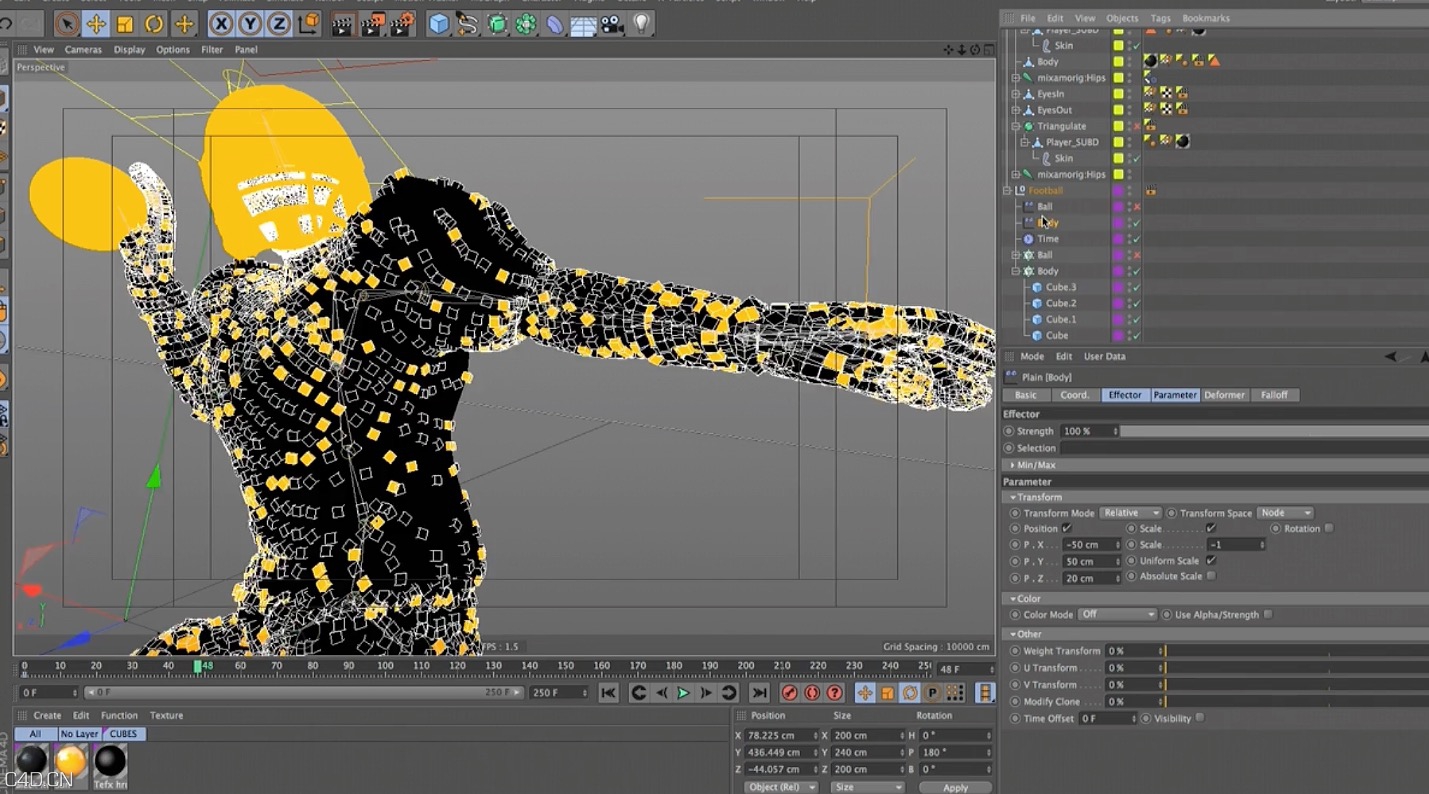Open the Color Mode dropdown set to Off
1429x794 pixels.
tap(1117, 614)
